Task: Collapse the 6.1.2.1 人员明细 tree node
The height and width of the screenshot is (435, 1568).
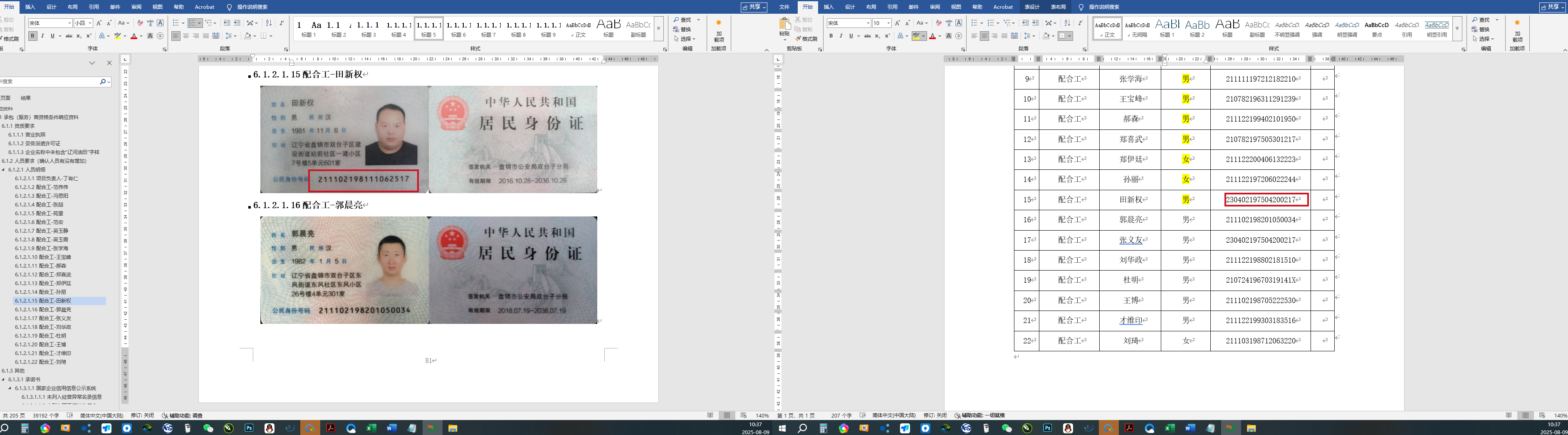Action: (x=4, y=170)
